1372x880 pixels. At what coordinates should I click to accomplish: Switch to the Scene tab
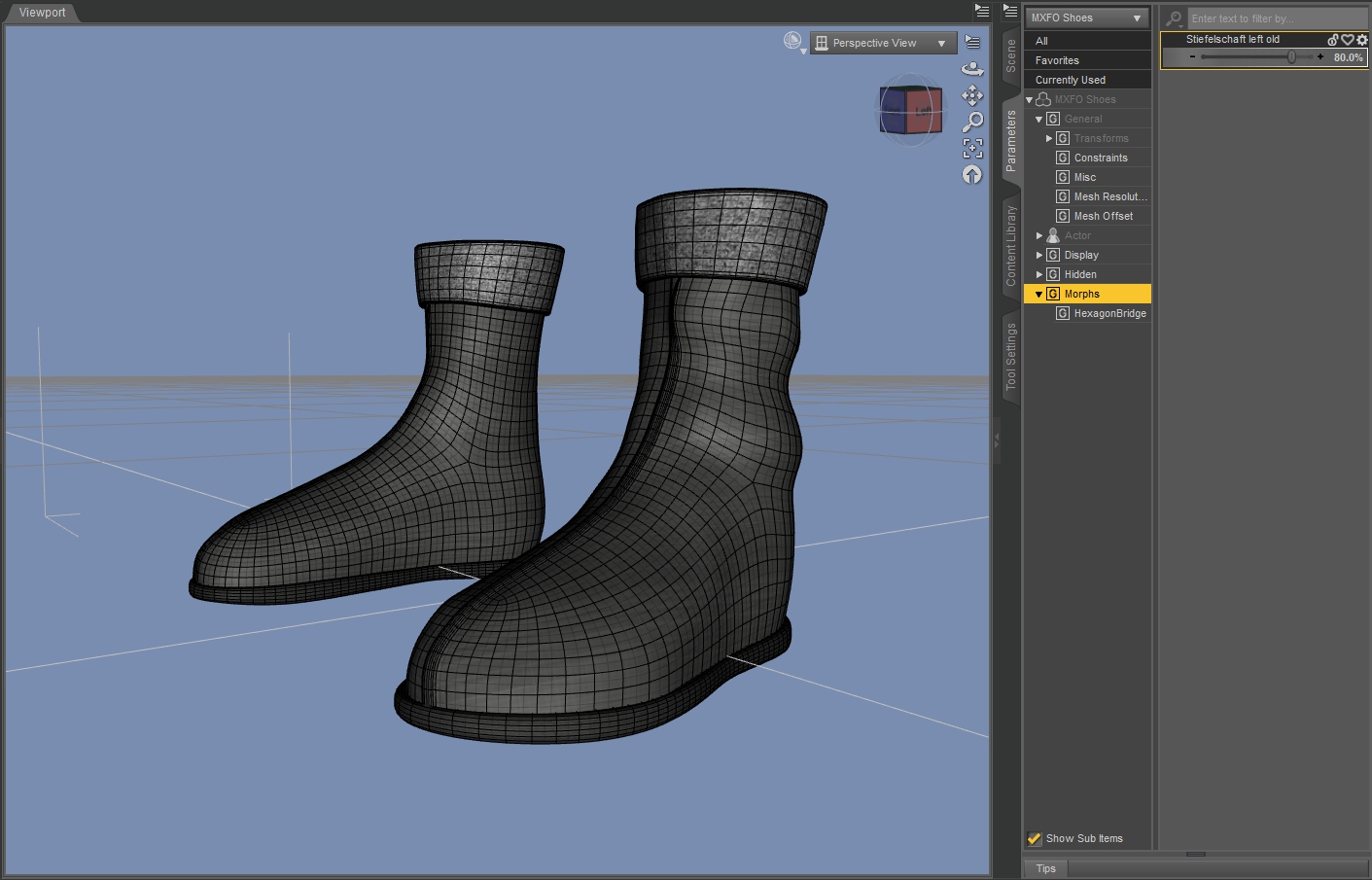pyautogui.click(x=1011, y=55)
